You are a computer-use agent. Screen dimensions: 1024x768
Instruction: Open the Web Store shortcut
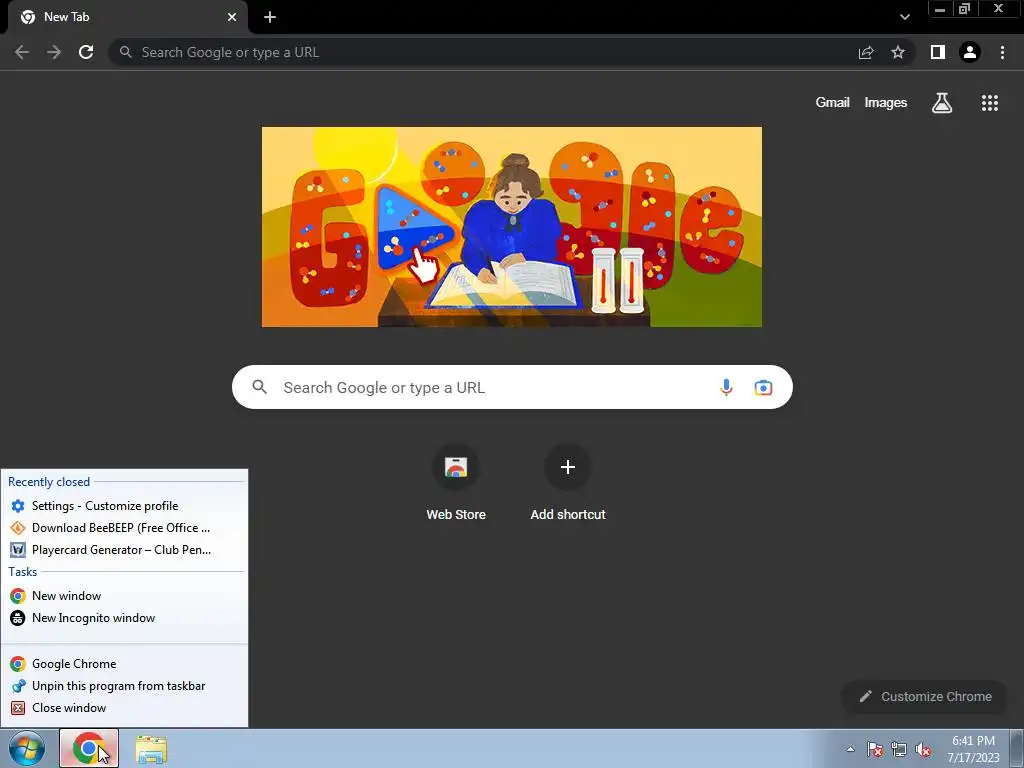click(x=456, y=483)
